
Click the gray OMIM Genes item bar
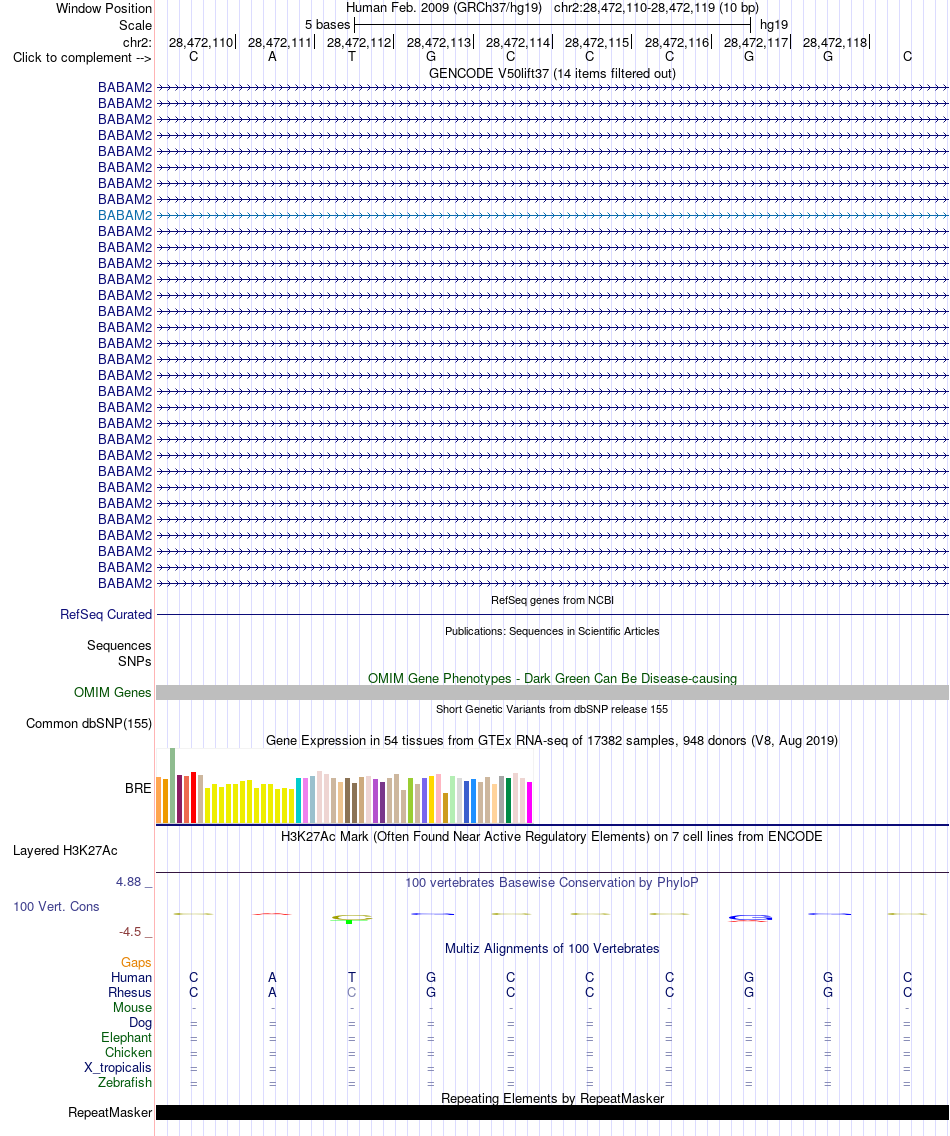552,693
